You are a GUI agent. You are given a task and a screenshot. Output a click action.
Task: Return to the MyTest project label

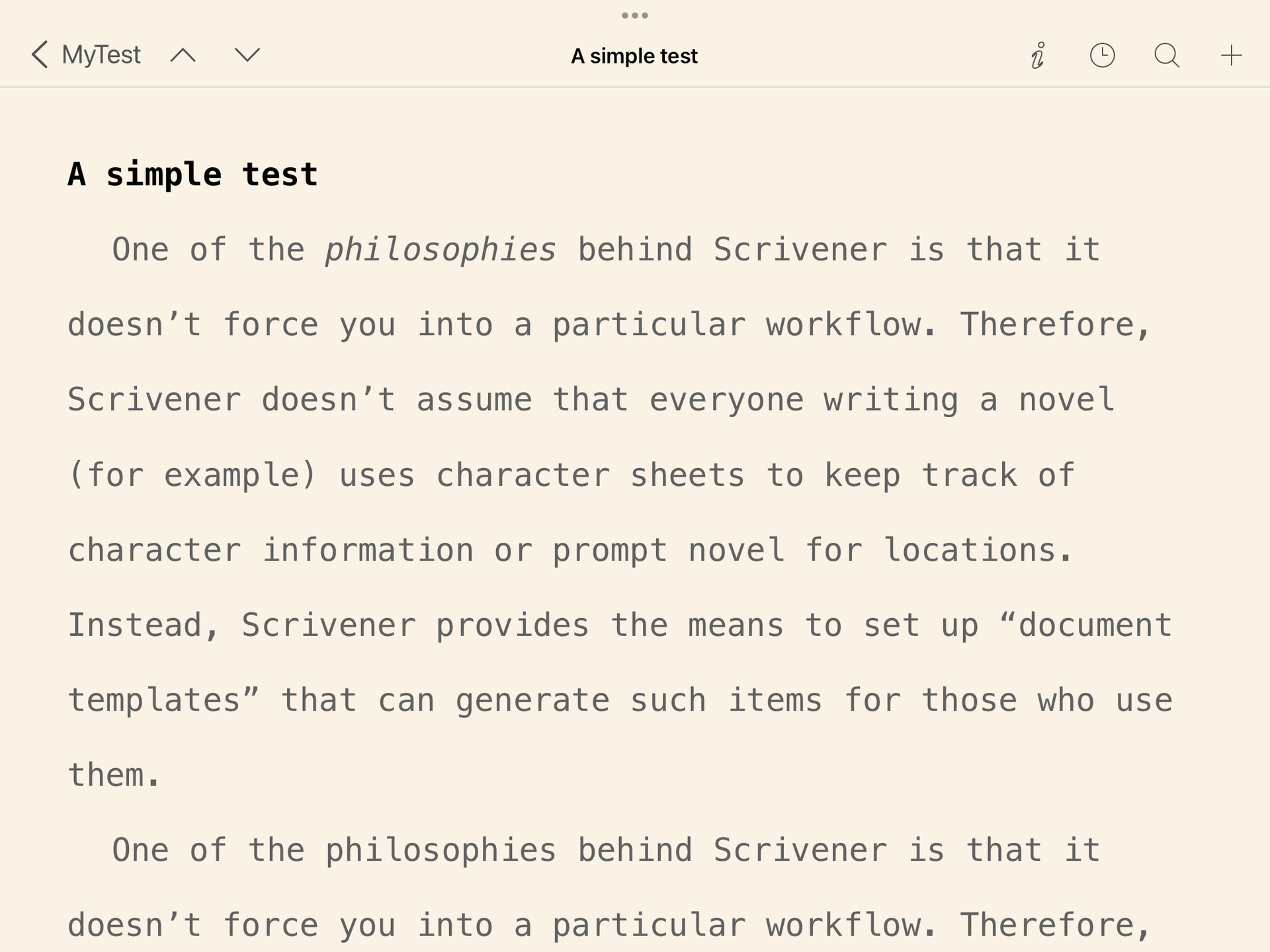101,55
